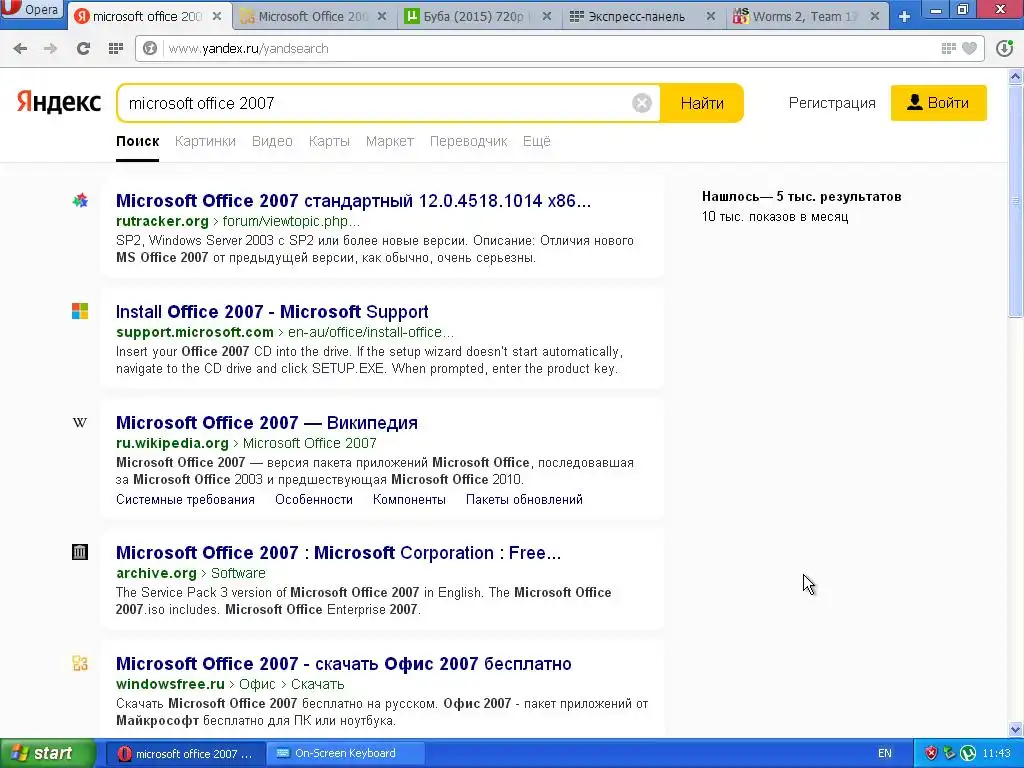This screenshot has height=768, width=1024.
Task: Open the Маркет search section
Action: pos(389,141)
